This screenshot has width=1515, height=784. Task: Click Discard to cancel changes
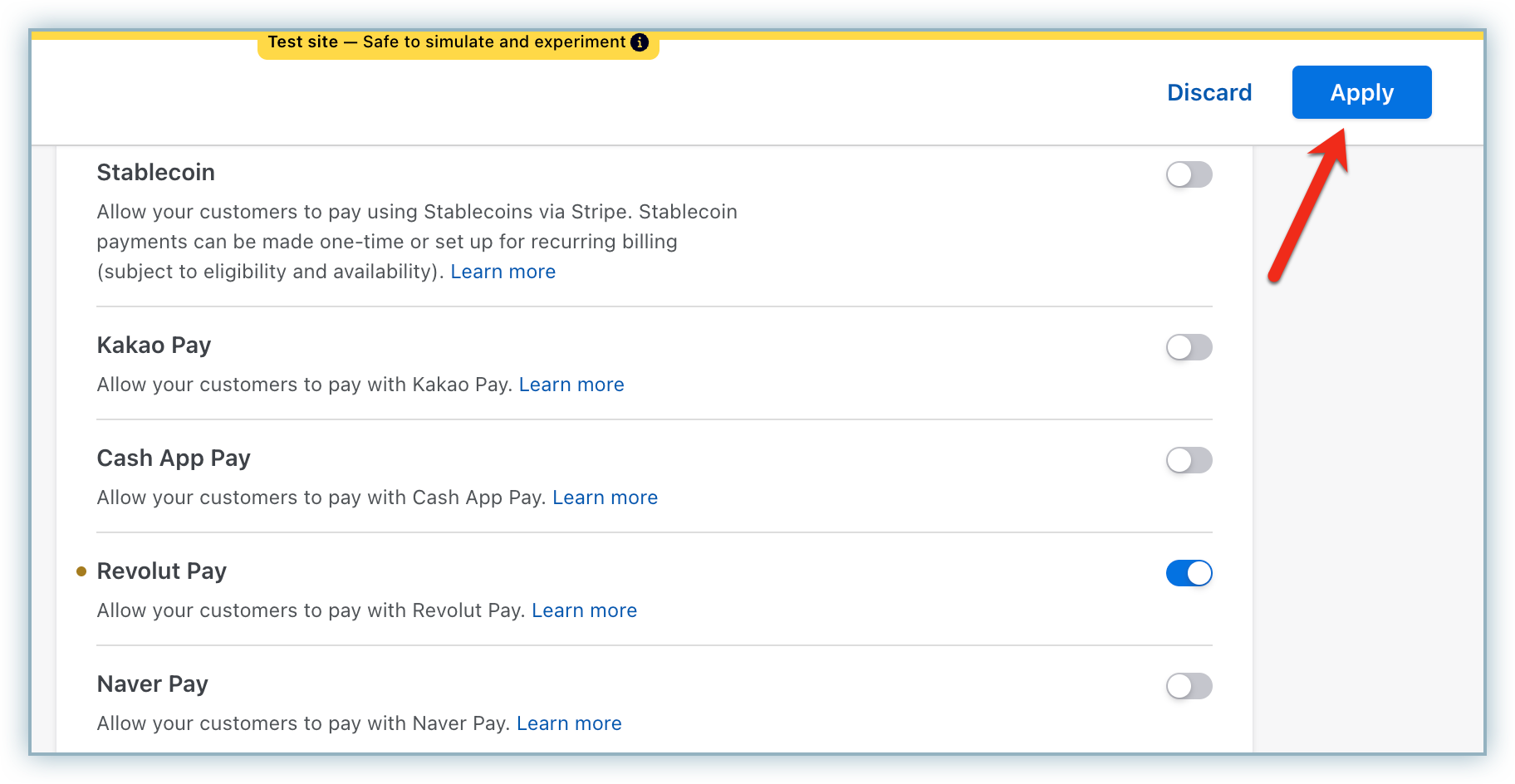1209,92
